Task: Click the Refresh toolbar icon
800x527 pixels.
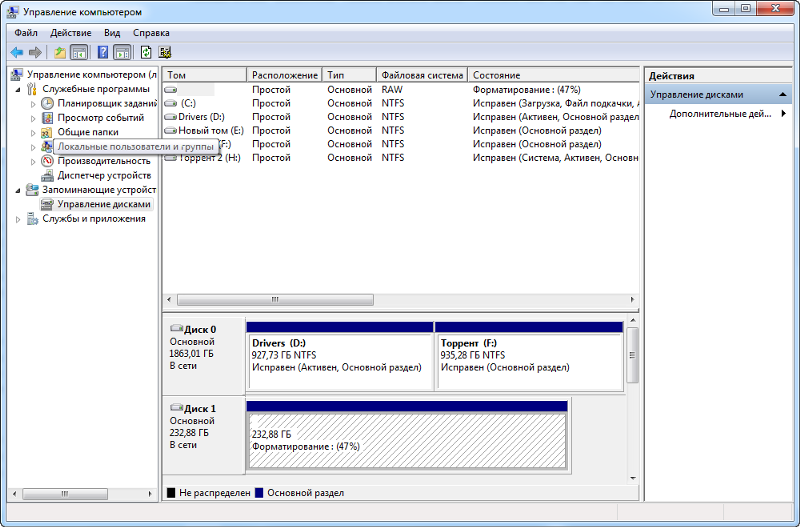Action: click(146, 52)
